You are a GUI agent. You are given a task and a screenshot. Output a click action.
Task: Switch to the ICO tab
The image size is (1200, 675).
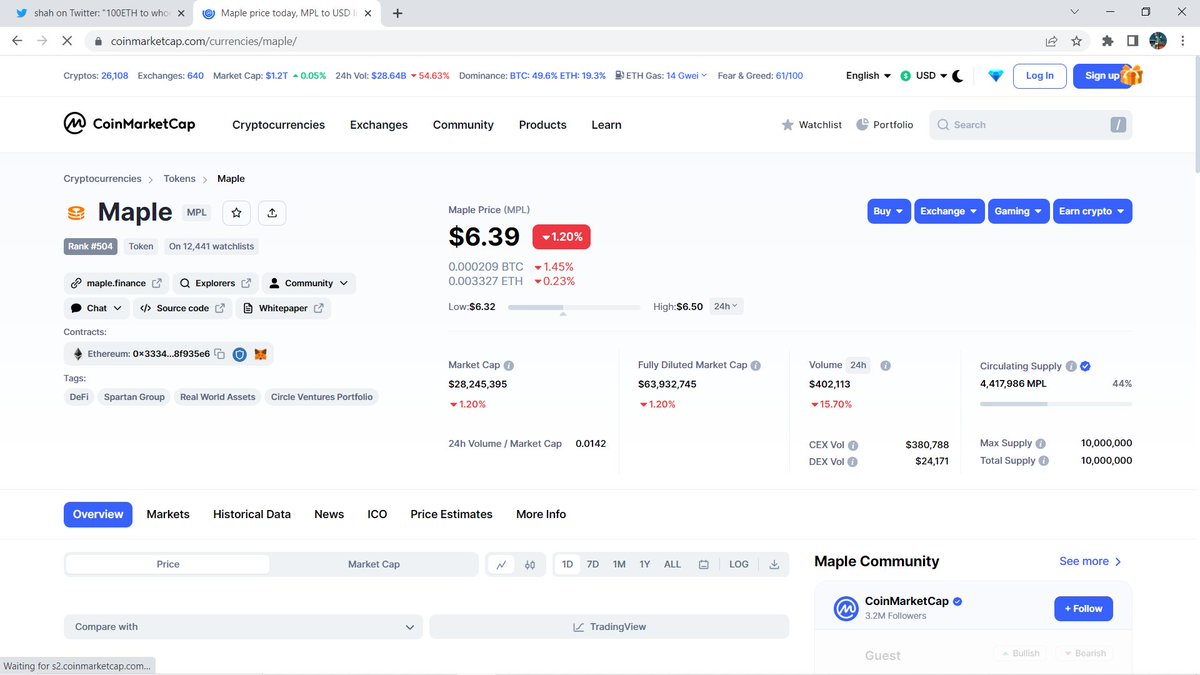tap(377, 514)
